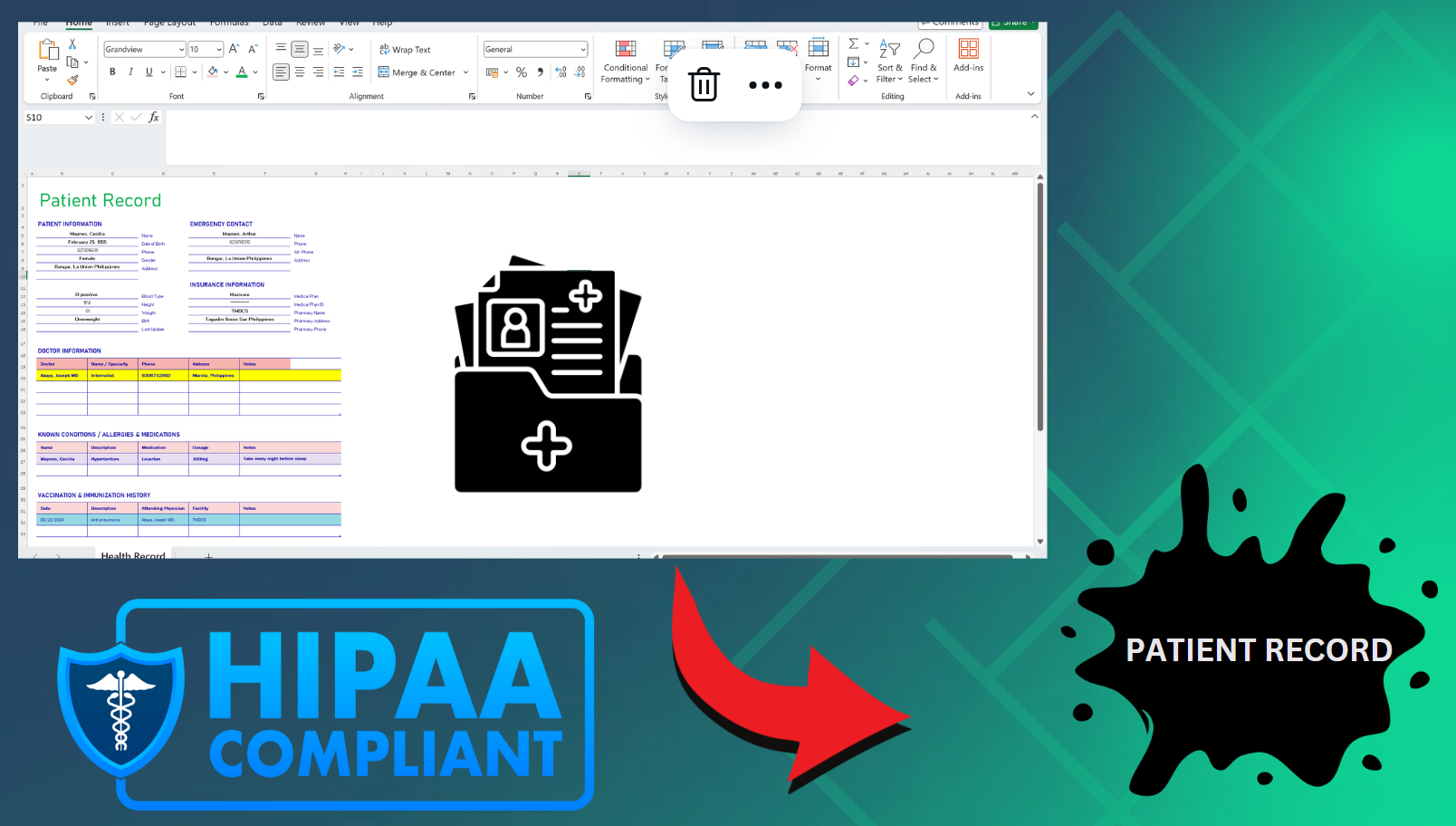
Task: Toggle Align Left for text
Action: tap(281, 72)
